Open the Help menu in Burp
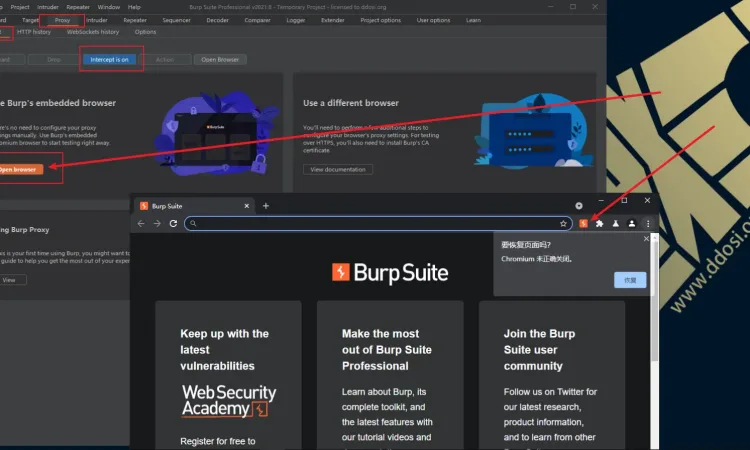750x450 pixels. (134, 7)
